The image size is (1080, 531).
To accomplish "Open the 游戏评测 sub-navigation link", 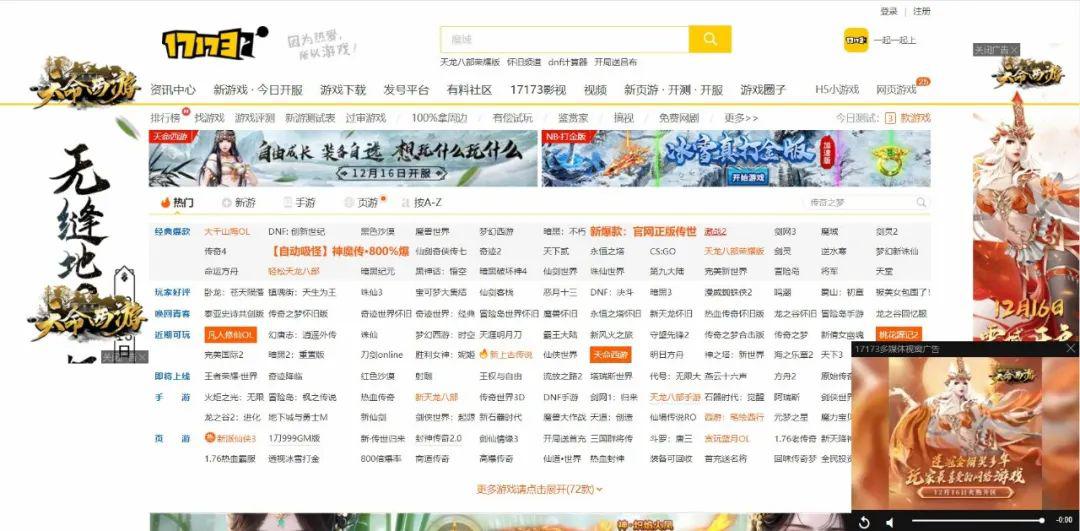I will tap(254, 118).
